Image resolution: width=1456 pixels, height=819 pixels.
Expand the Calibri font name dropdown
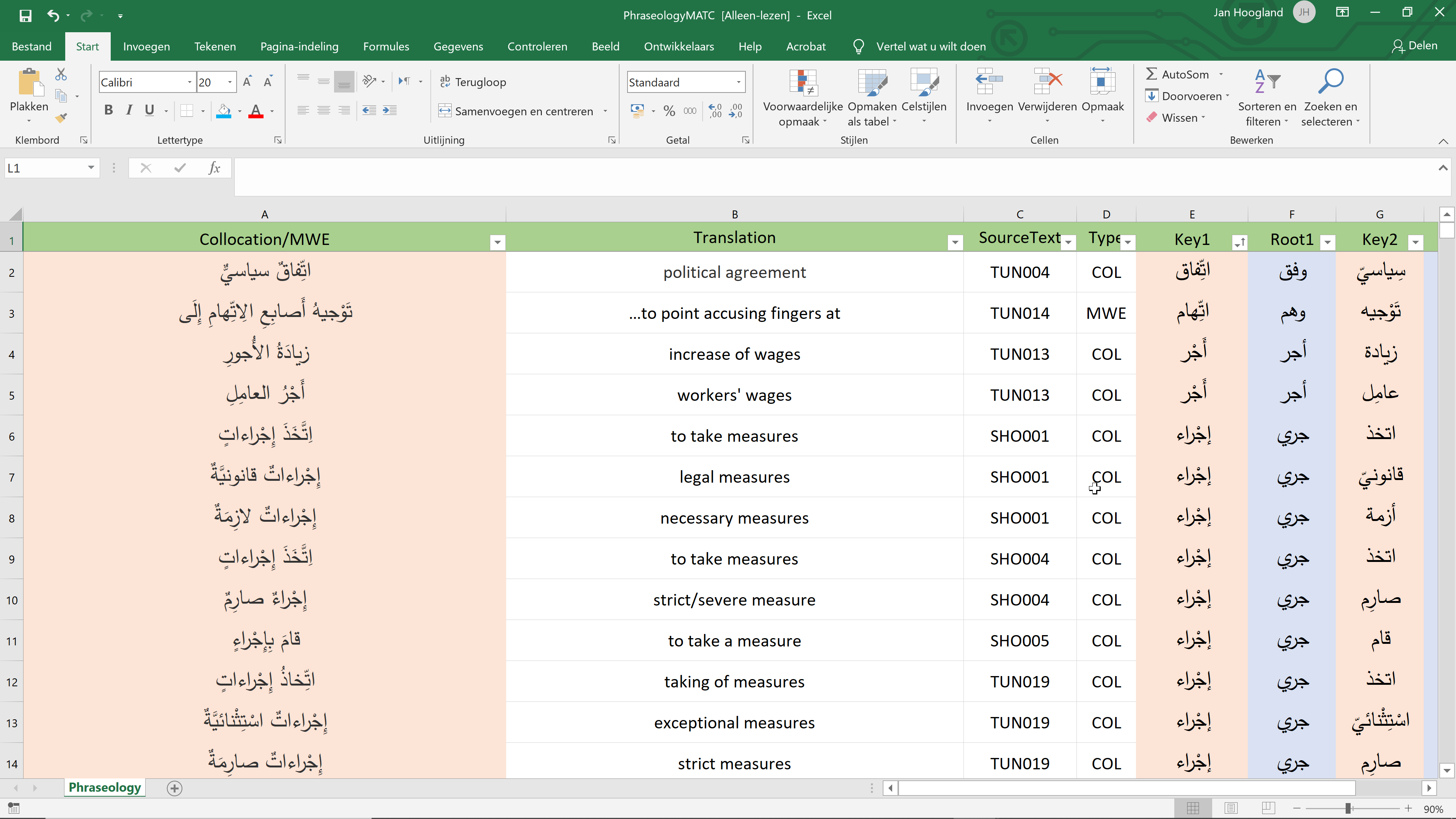189,83
